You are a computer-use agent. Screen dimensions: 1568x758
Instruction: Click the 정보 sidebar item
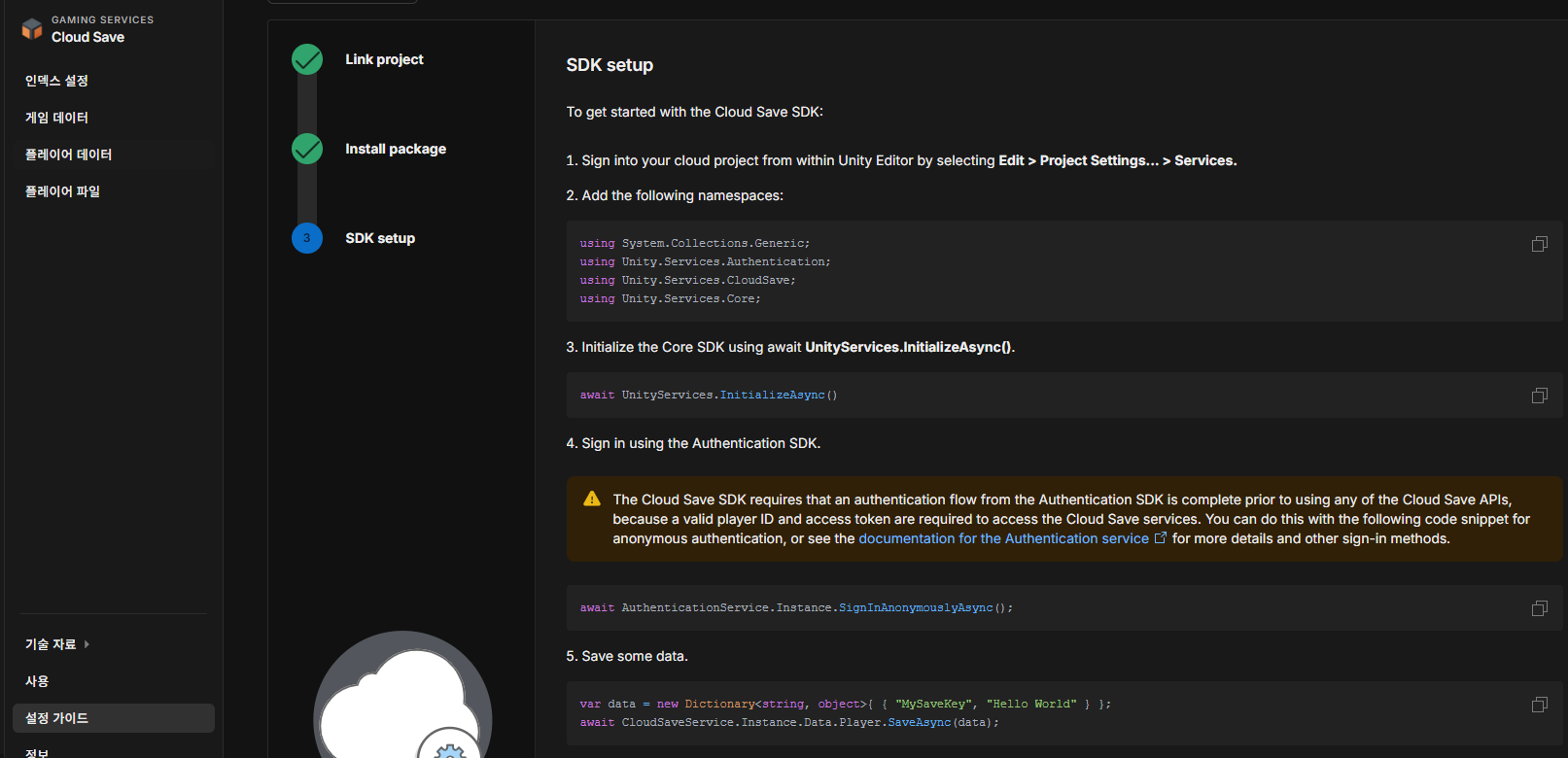click(x=37, y=753)
